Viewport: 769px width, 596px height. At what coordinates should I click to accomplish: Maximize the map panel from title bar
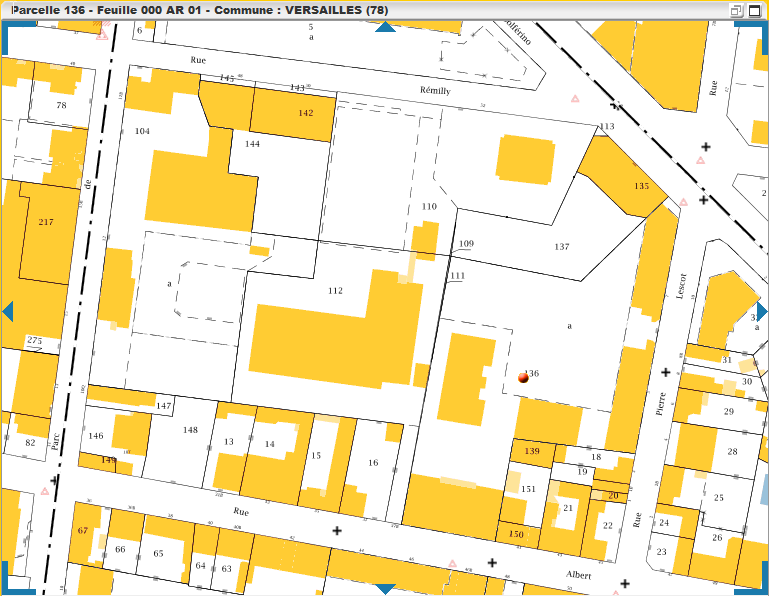[754, 10]
